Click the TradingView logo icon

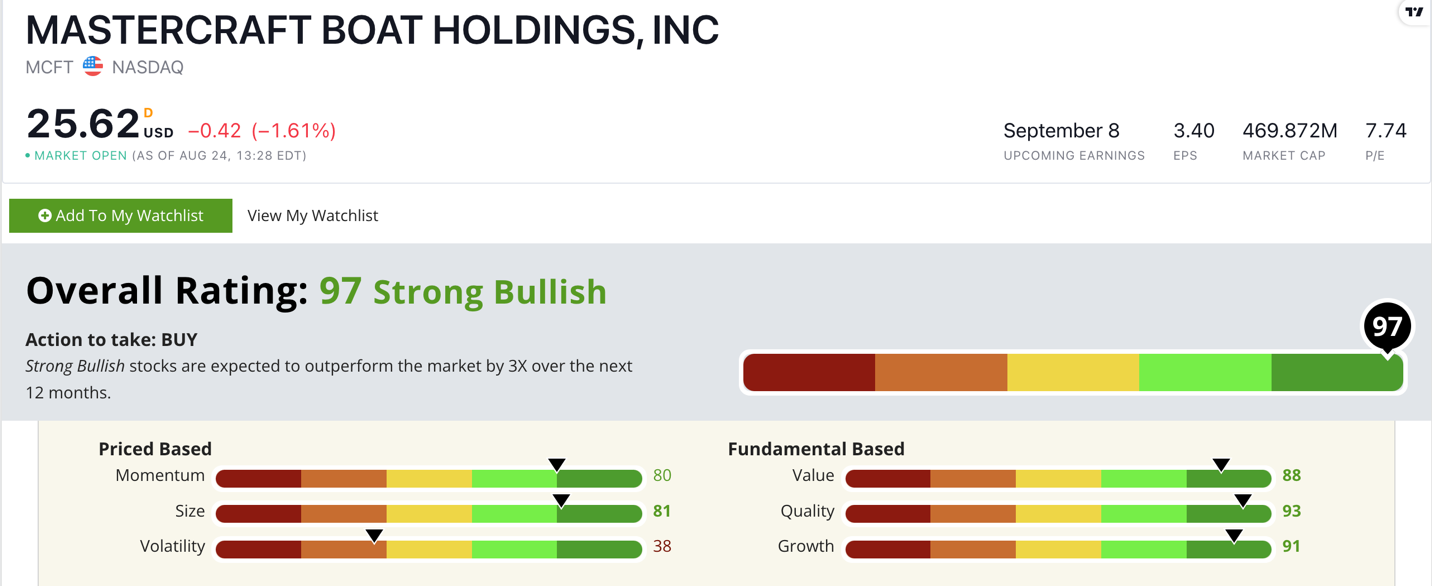(1414, 12)
